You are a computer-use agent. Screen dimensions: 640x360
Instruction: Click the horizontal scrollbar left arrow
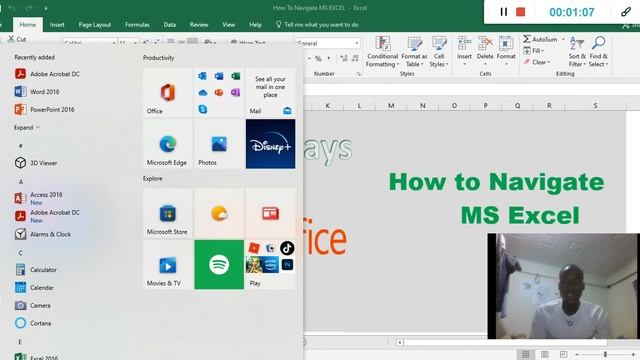point(400,342)
